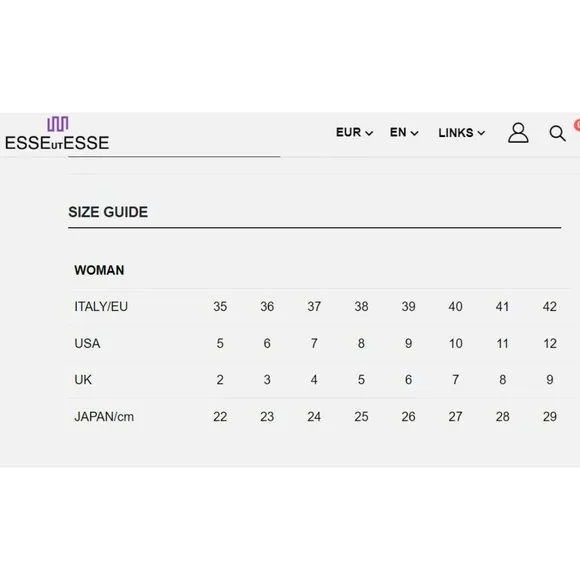Screen dimensions: 580x580
Task: Select the WOMAN size table header
Action: point(99,270)
